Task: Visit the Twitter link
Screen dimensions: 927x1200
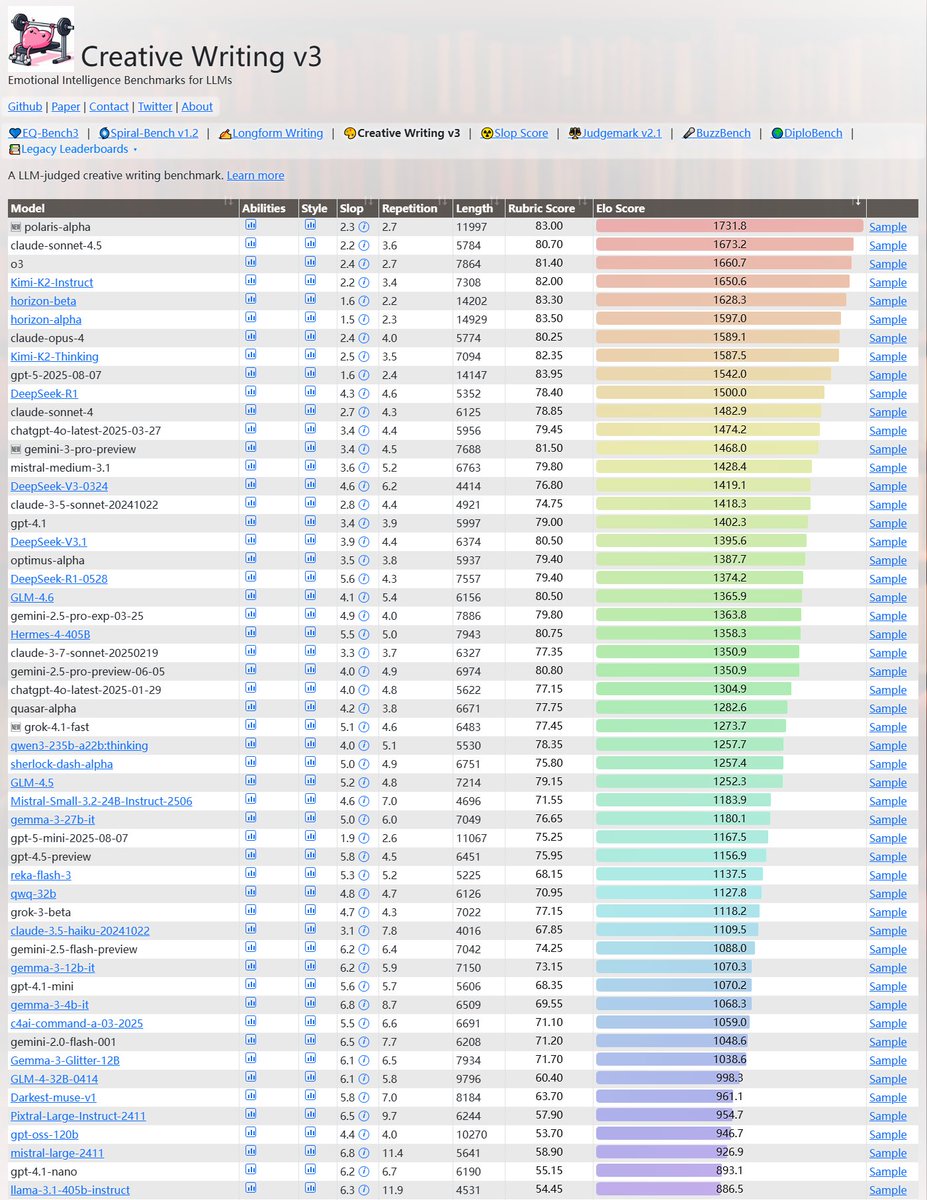Action: tap(155, 106)
